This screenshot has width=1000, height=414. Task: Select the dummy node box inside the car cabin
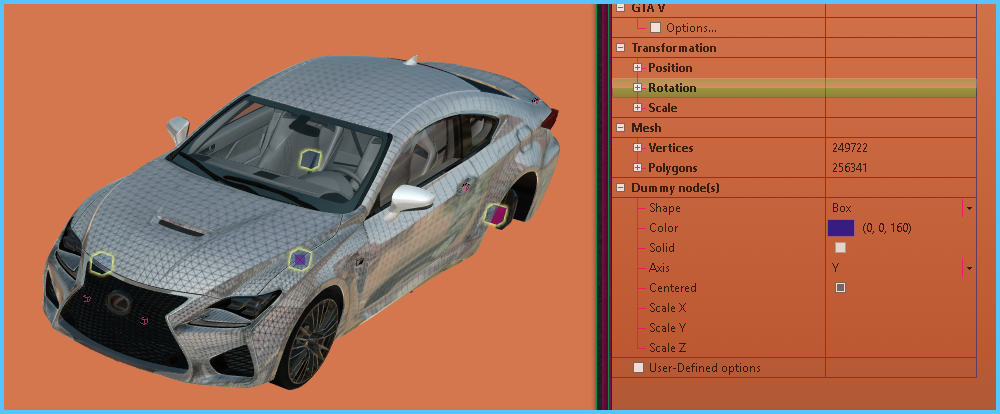[311, 158]
